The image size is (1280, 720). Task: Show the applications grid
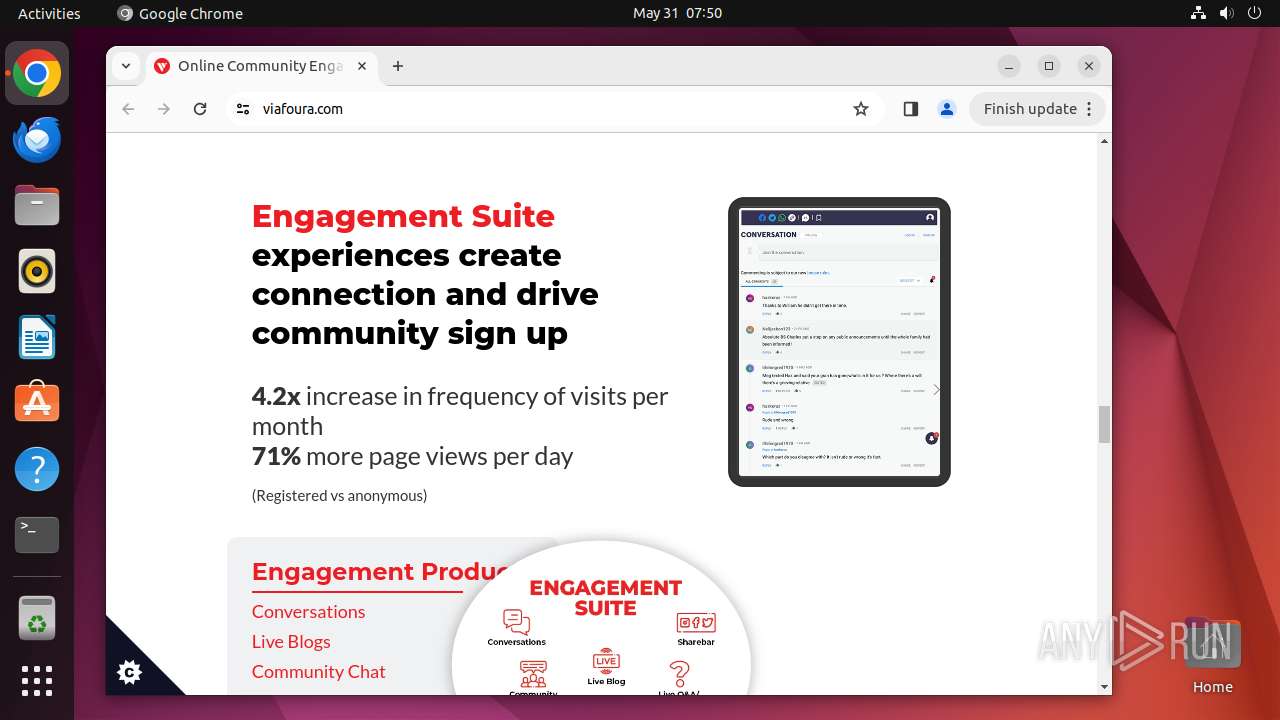pyautogui.click(x=37, y=681)
